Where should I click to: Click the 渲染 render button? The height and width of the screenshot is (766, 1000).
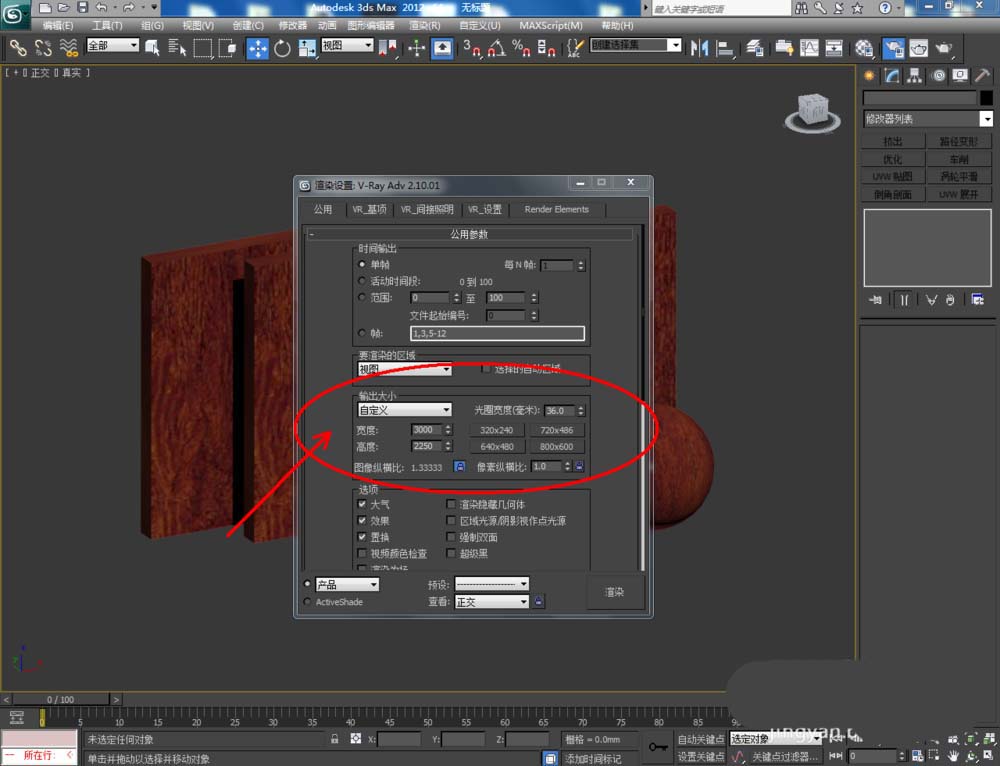pos(615,592)
